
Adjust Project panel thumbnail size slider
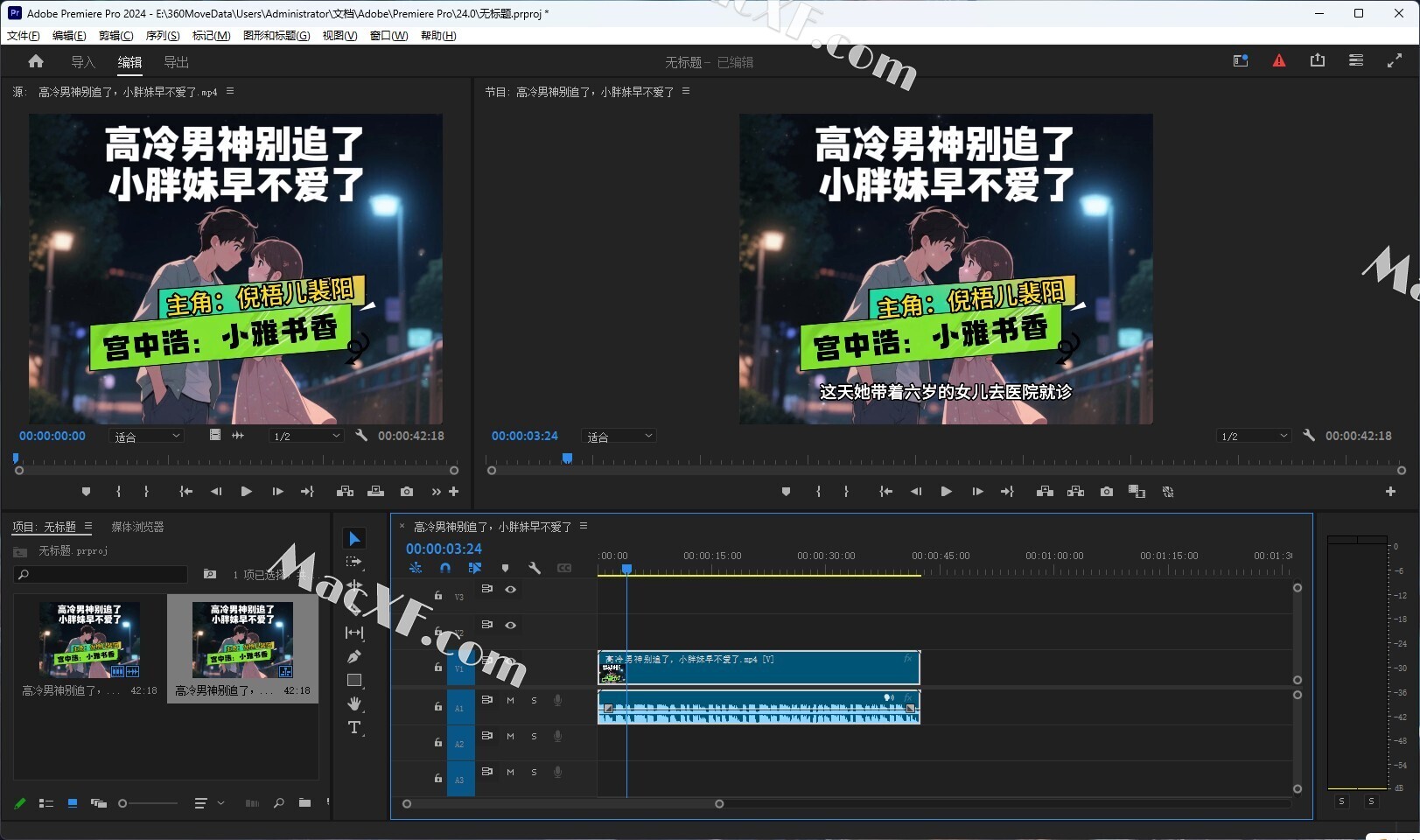pos(149,803)
